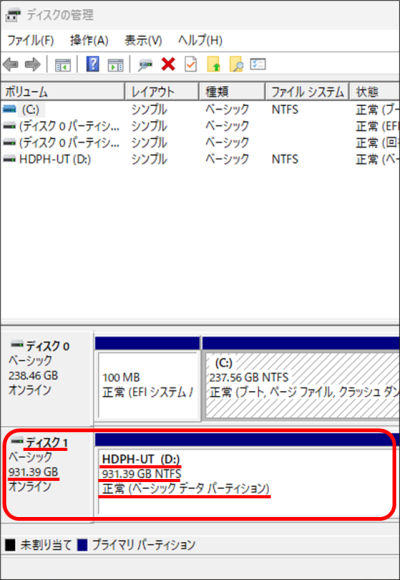Click the connect disk drive toolbar icon
The height and width of the screenshot is (580, 400).
[145, 65]
